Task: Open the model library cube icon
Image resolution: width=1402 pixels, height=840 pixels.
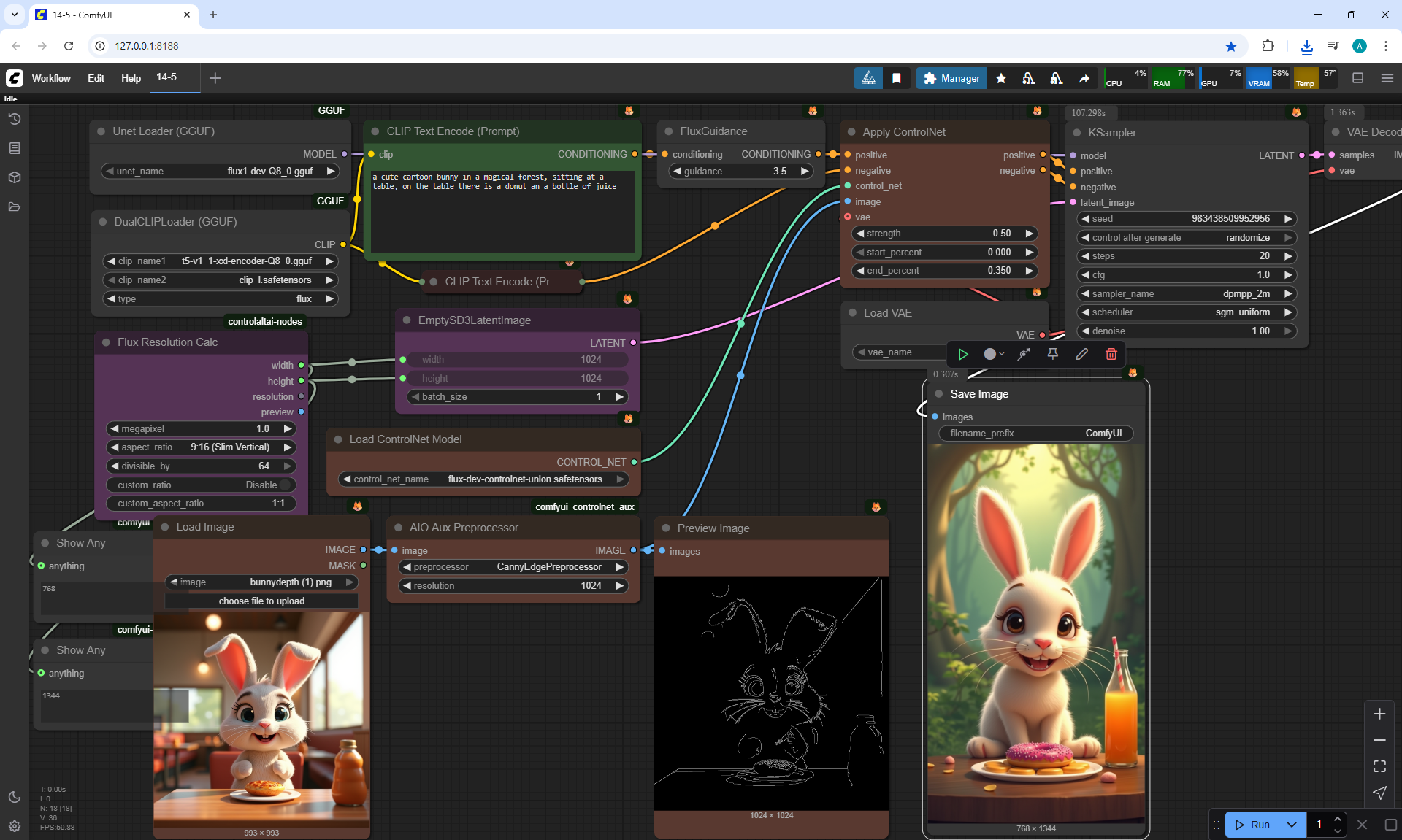Action: tap(15, 177)
